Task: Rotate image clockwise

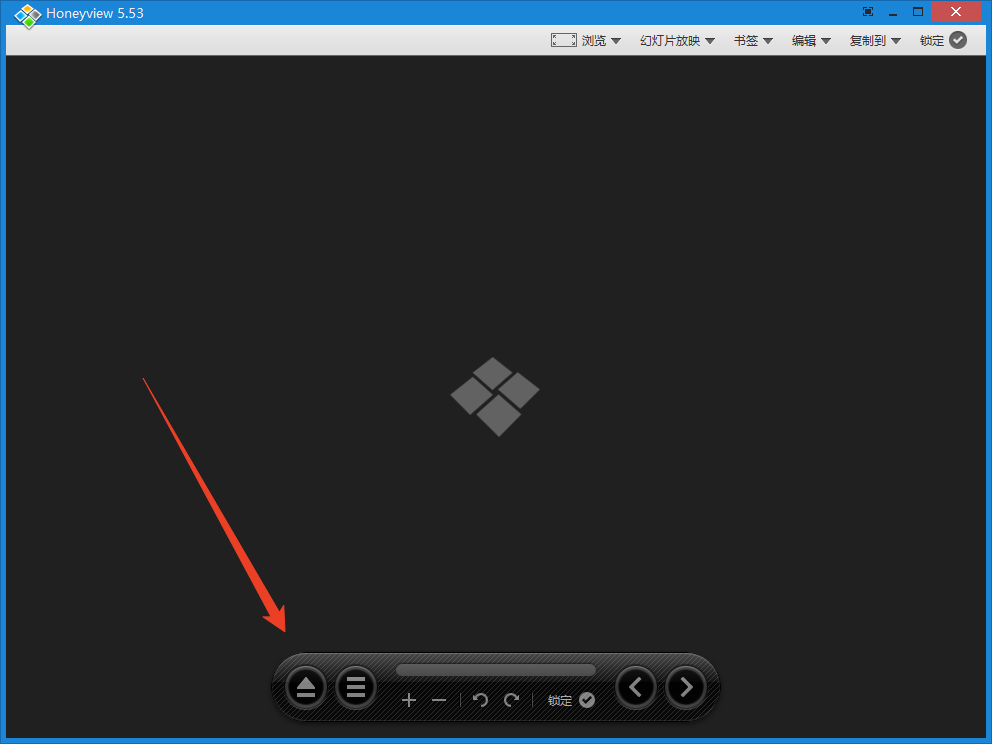Action: 511,700
